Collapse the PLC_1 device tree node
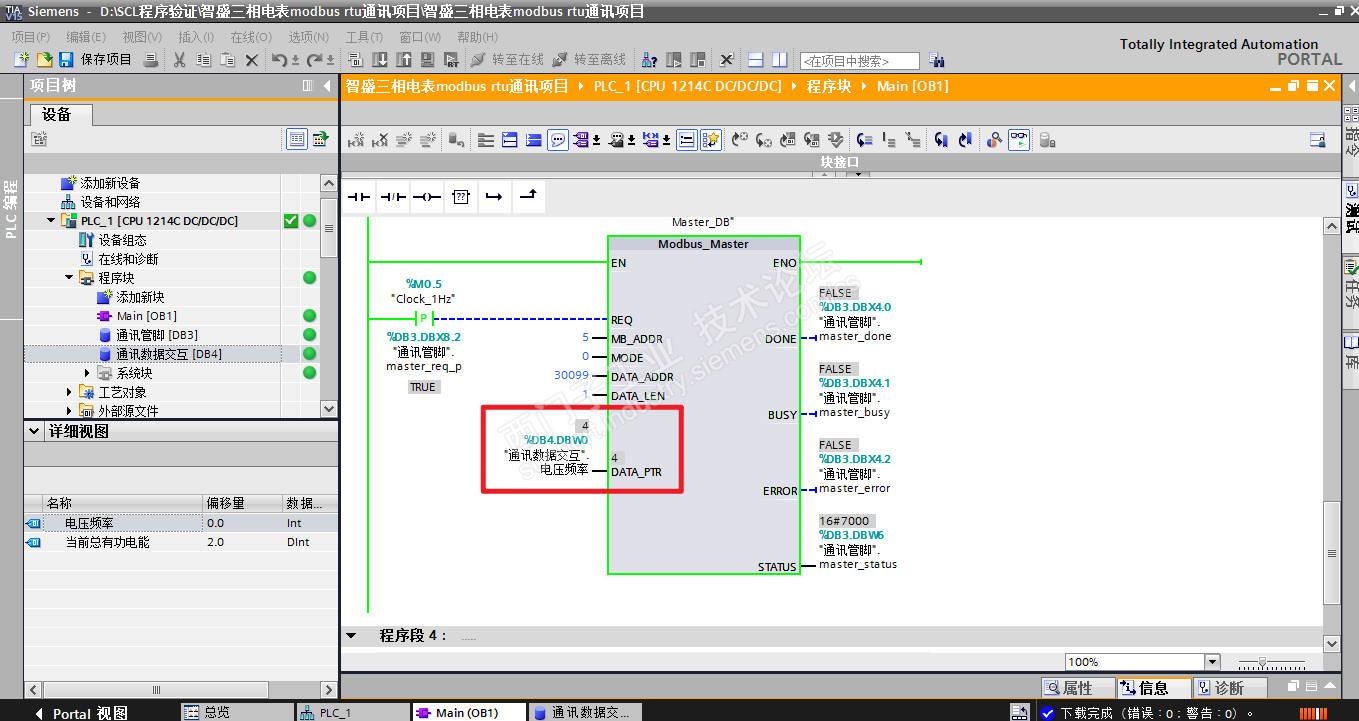1359x721 pixels. 52,221
